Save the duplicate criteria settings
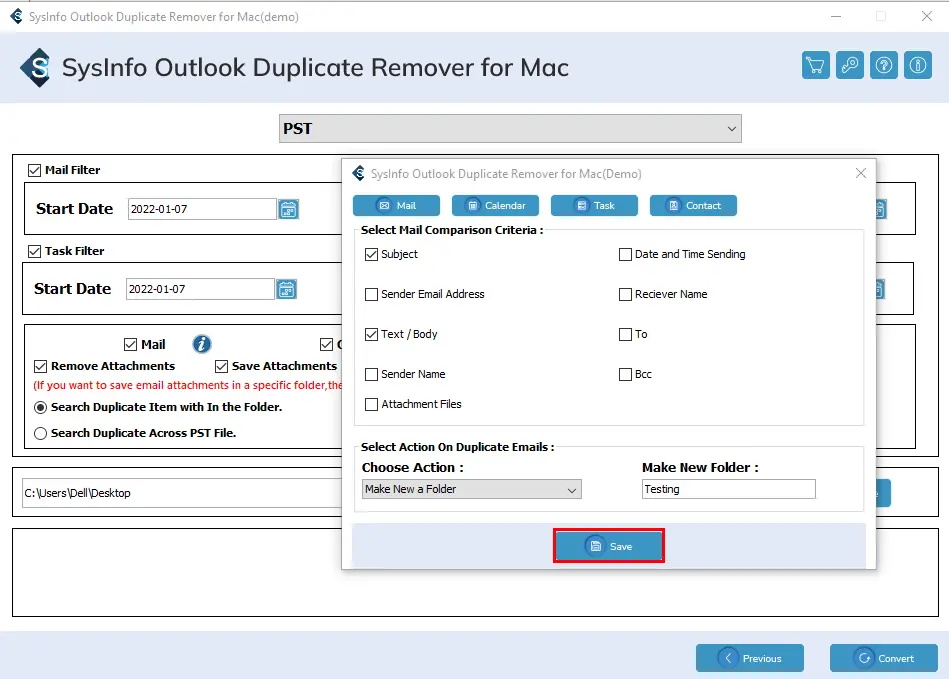 [x=609, y=546]
